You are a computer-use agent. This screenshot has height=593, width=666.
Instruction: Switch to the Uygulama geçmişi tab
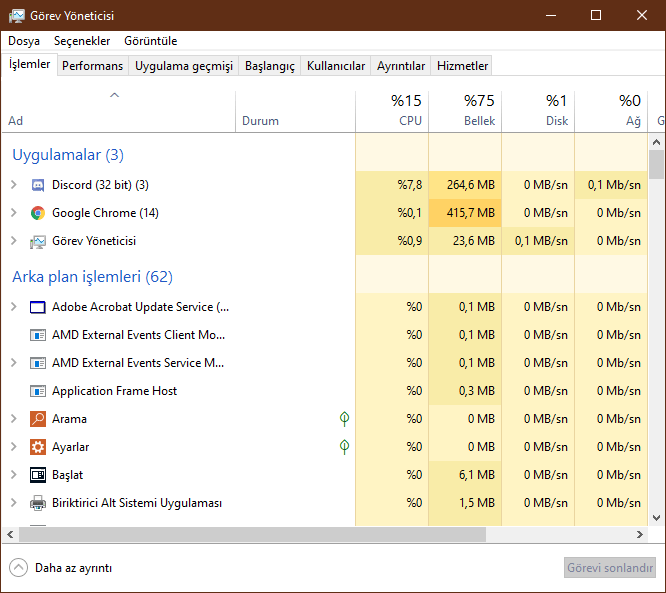[x=184, y=66]
